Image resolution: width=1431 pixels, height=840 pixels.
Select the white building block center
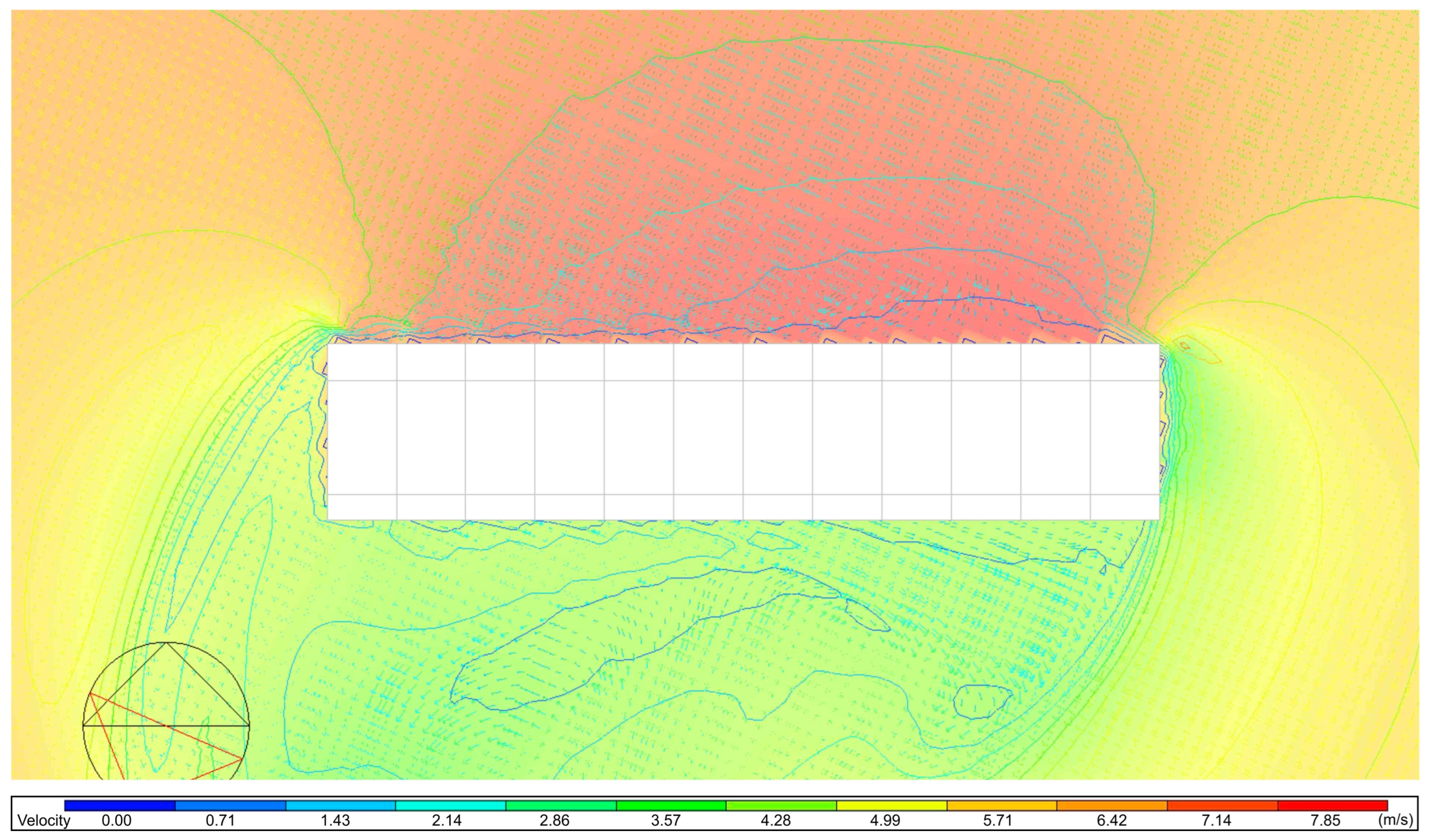(x=743, y=431)
